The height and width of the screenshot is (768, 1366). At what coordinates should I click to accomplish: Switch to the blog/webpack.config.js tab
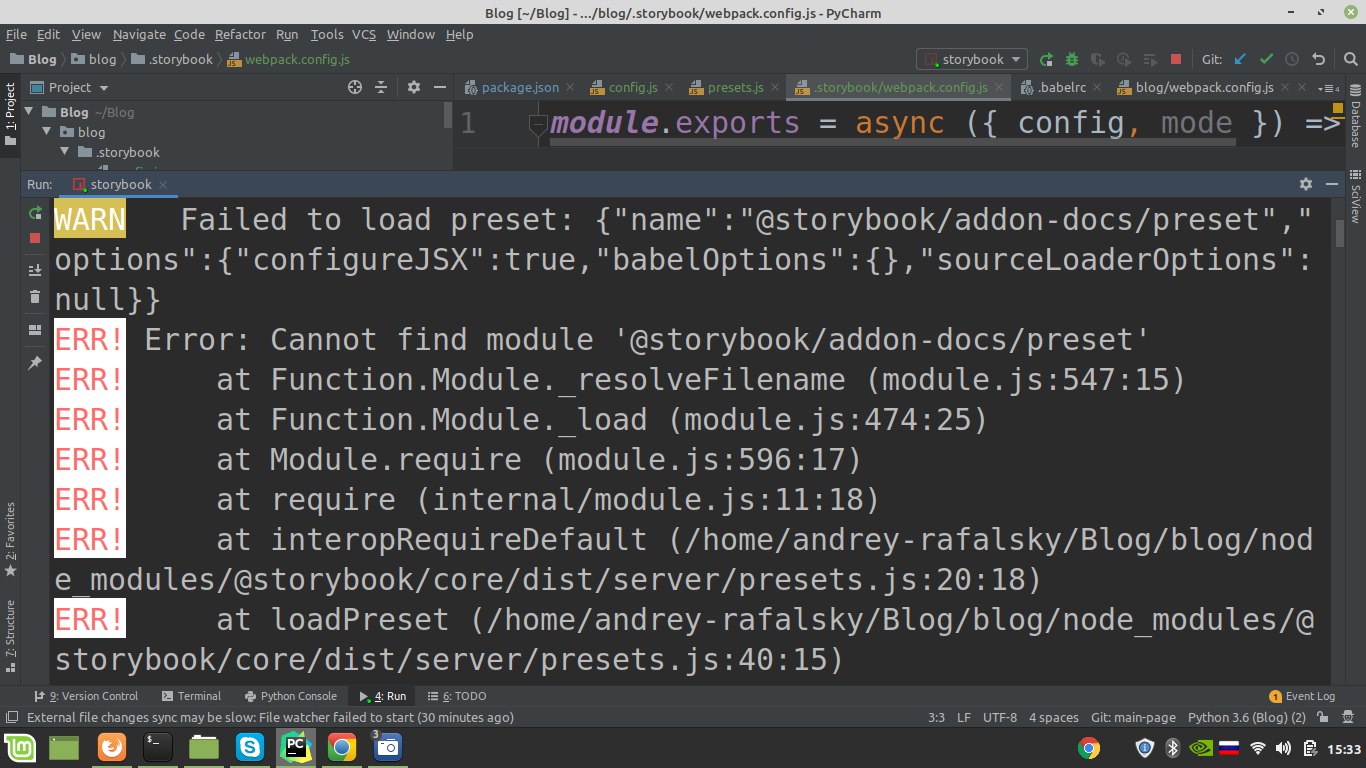click(x=1204, y=88)
